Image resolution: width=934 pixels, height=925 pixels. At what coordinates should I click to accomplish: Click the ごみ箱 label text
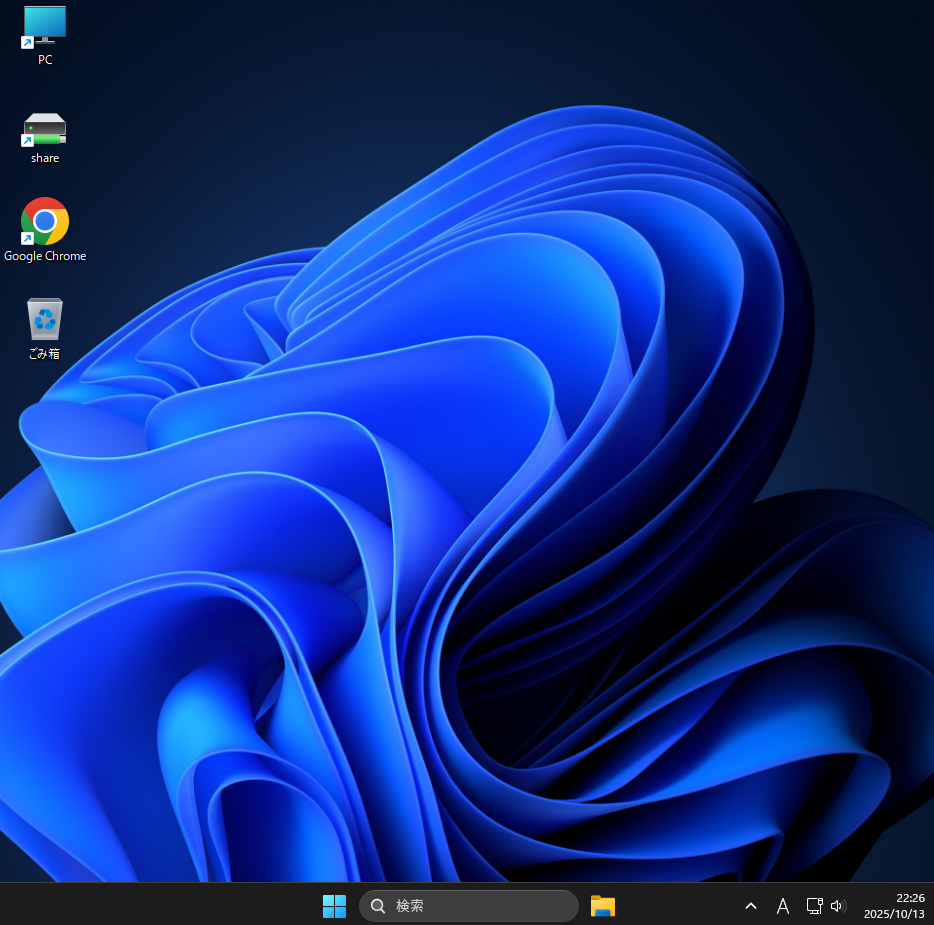[x=44, y=354]
